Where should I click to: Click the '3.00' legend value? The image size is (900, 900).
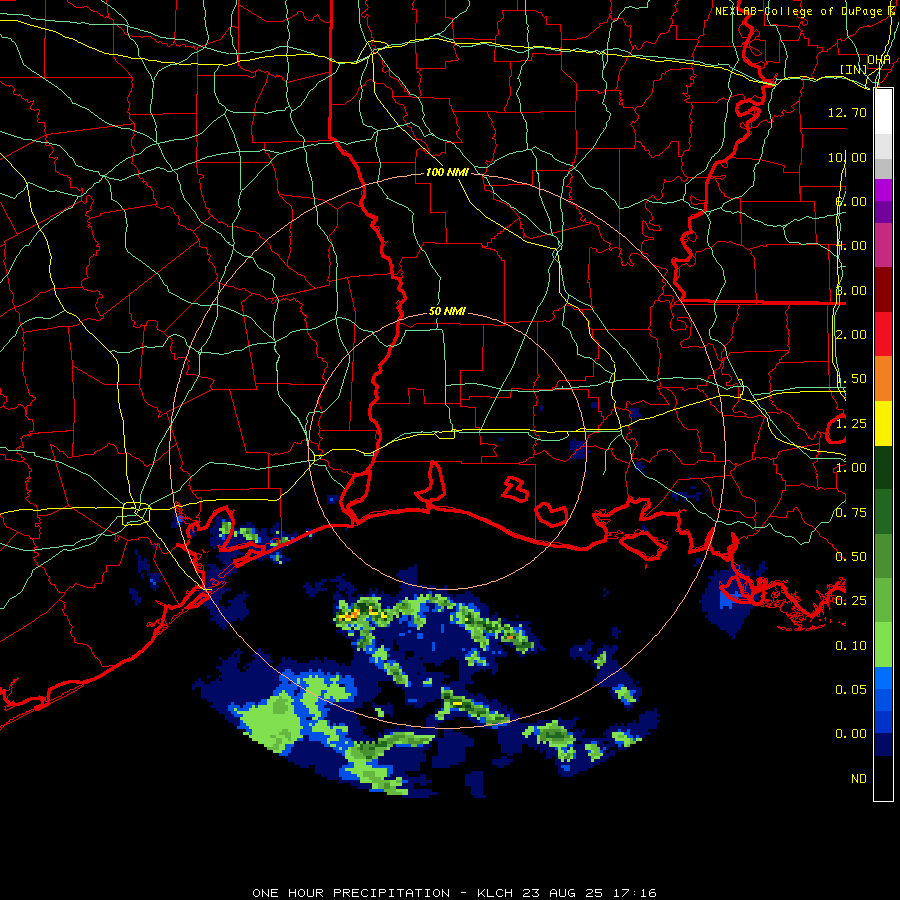[851, 290]
